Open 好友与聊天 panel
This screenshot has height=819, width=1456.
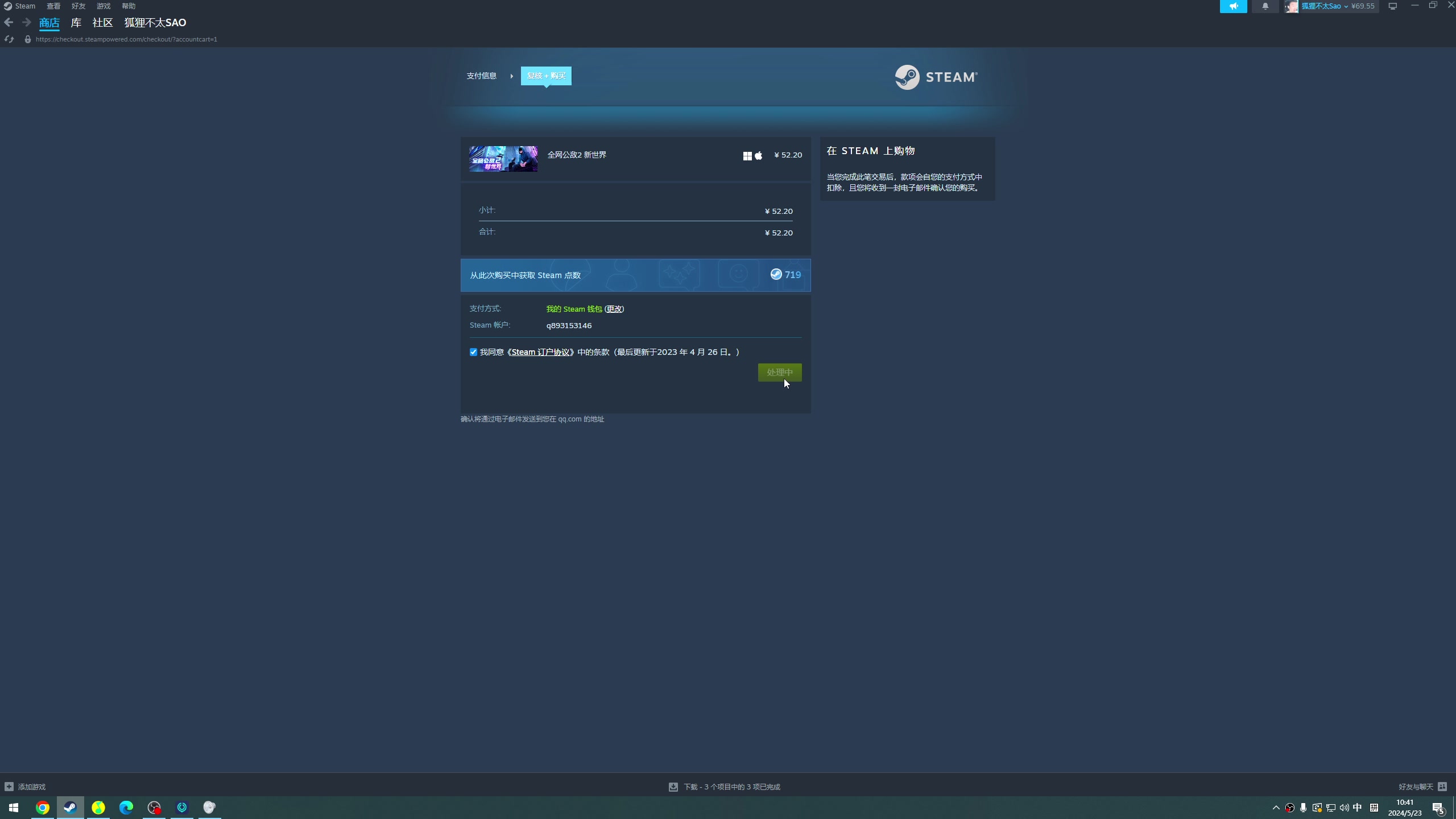(1416, 787)
